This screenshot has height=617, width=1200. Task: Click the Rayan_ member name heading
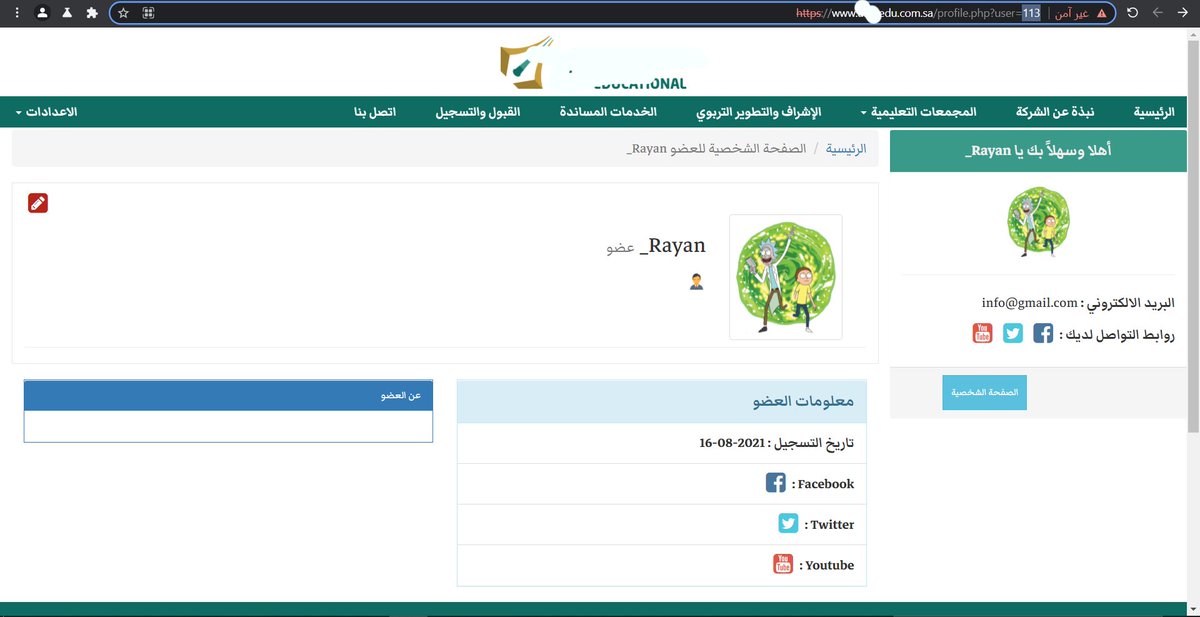[672, 245]
